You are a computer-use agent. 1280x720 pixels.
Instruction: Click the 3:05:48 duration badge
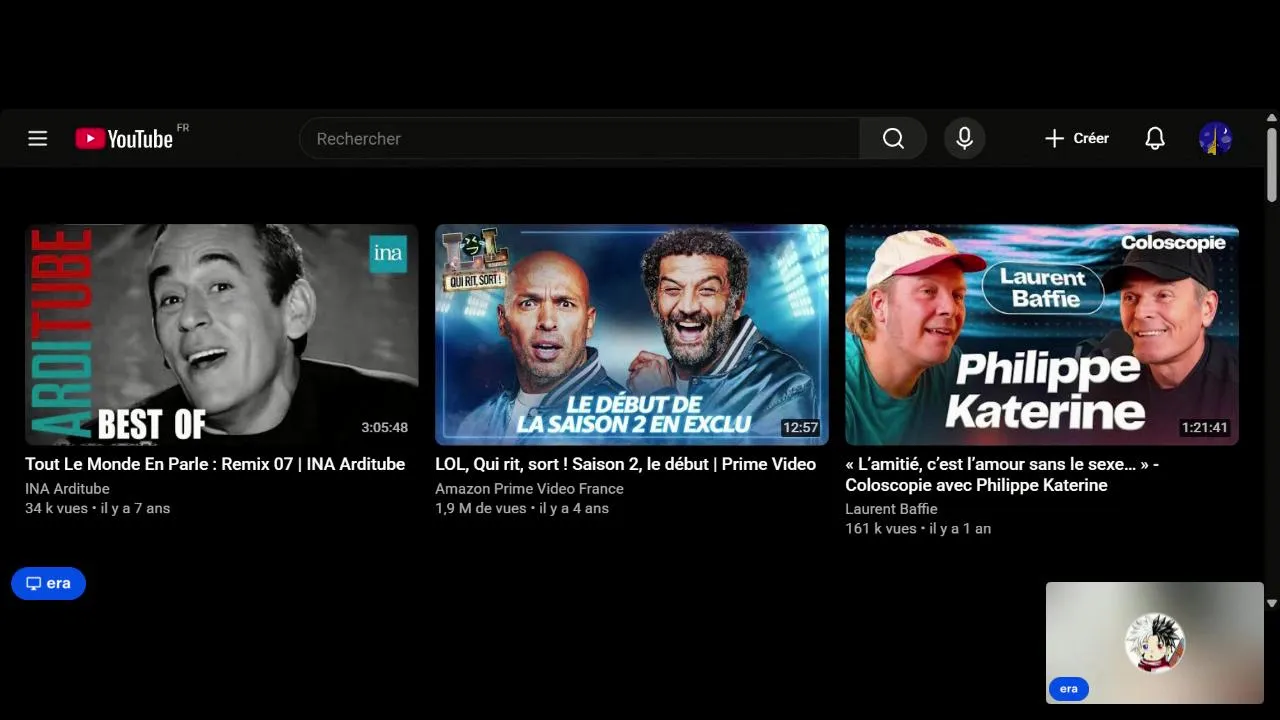(x=384, y=427)
